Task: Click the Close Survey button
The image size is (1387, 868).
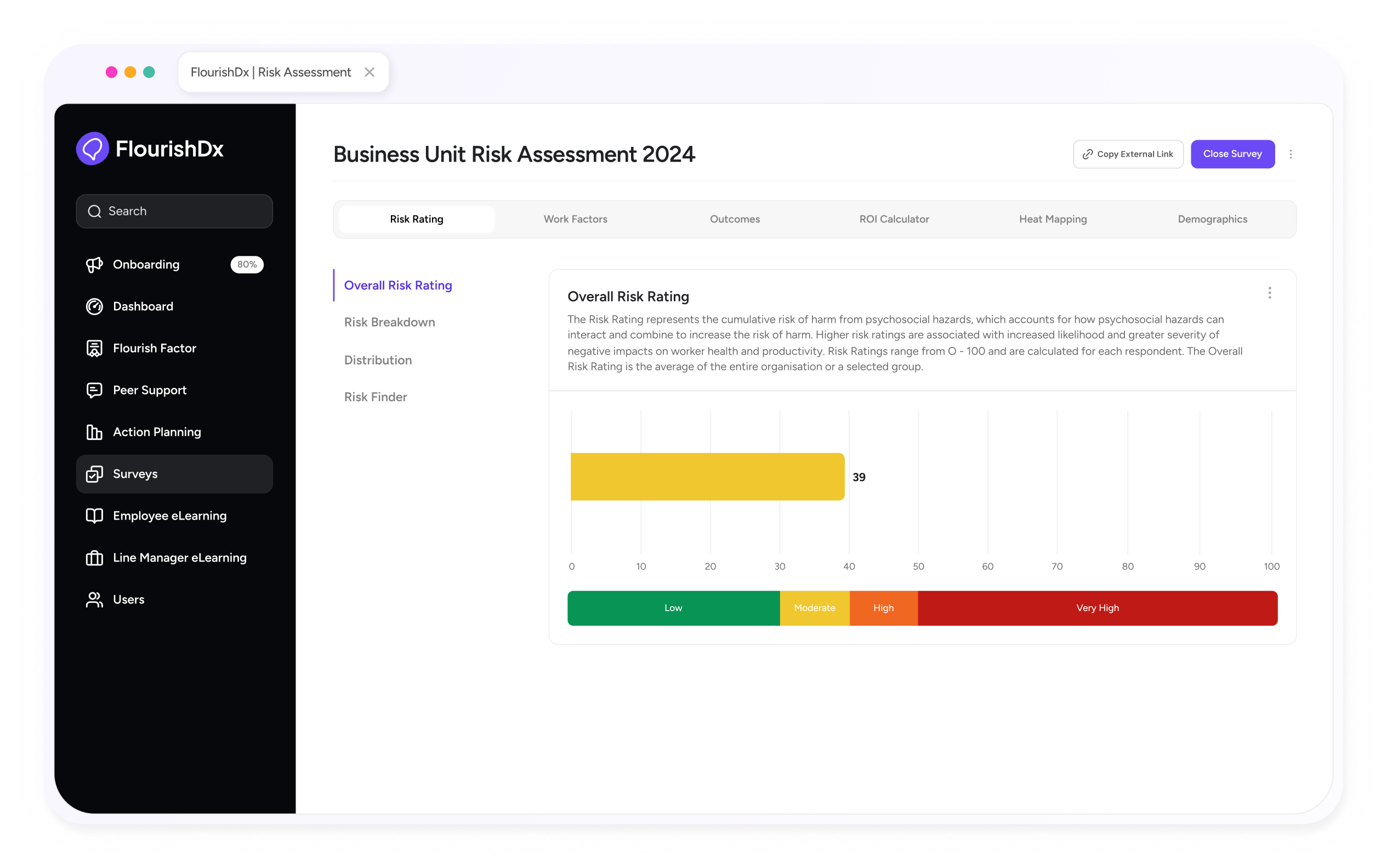Action: [x=1232, y=154]
